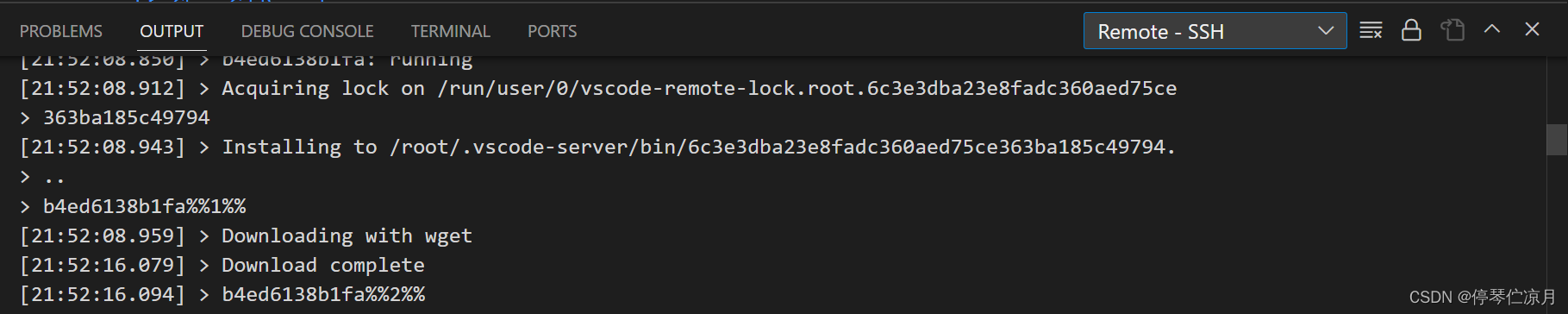The image size is (1568, 314).
Task: Open the DEBUG CONSOLE tab
Action: 307,31
